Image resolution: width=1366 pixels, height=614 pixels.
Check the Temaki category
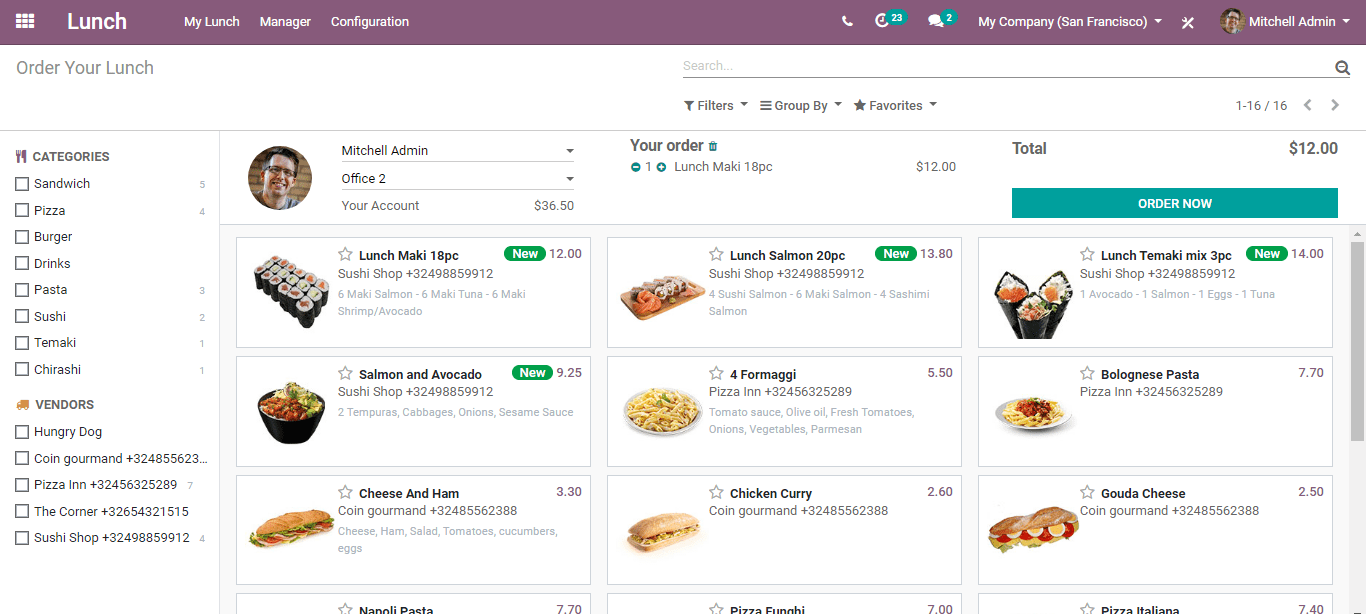click(22, 343)
